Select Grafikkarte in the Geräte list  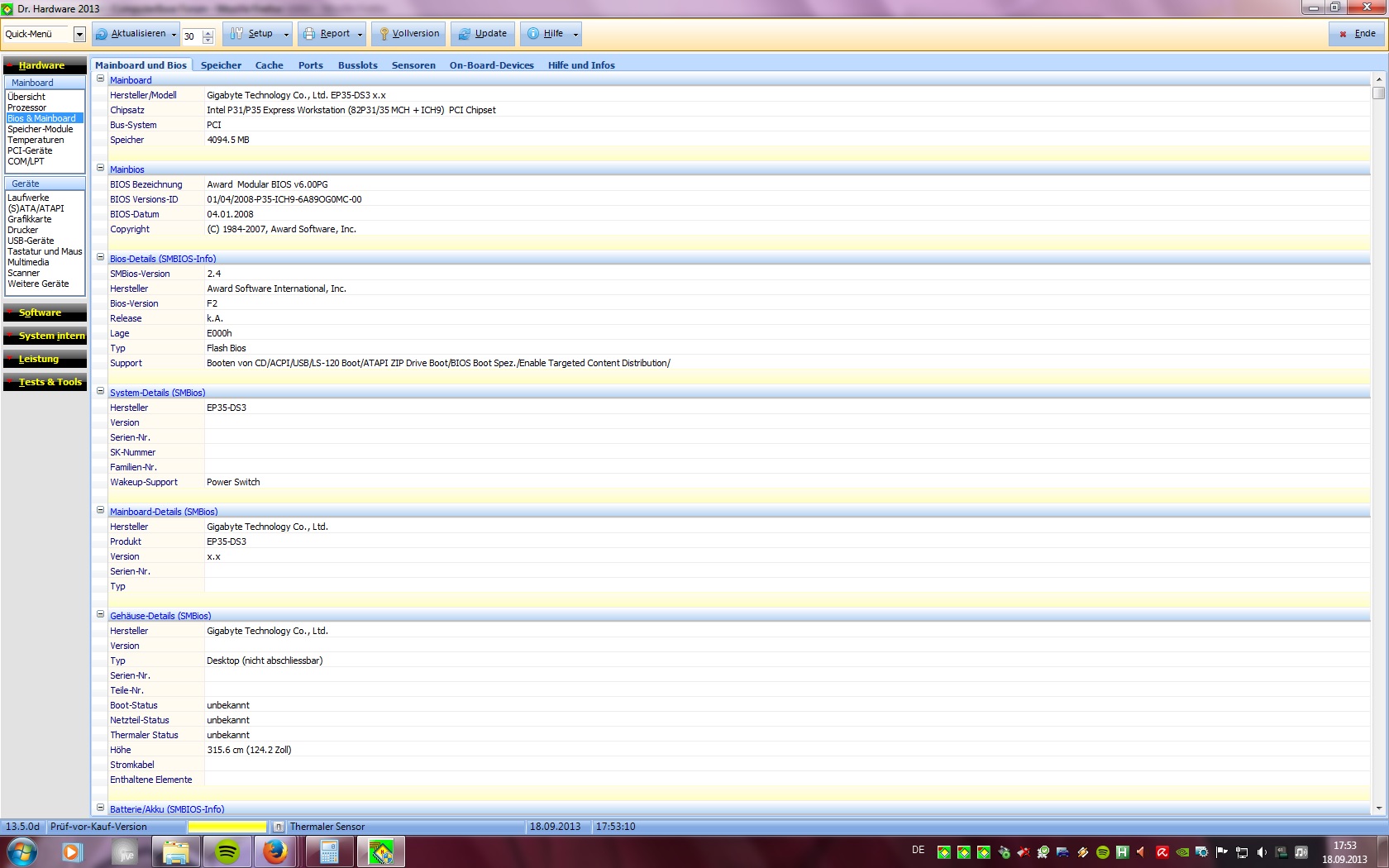tap(30, 219)
